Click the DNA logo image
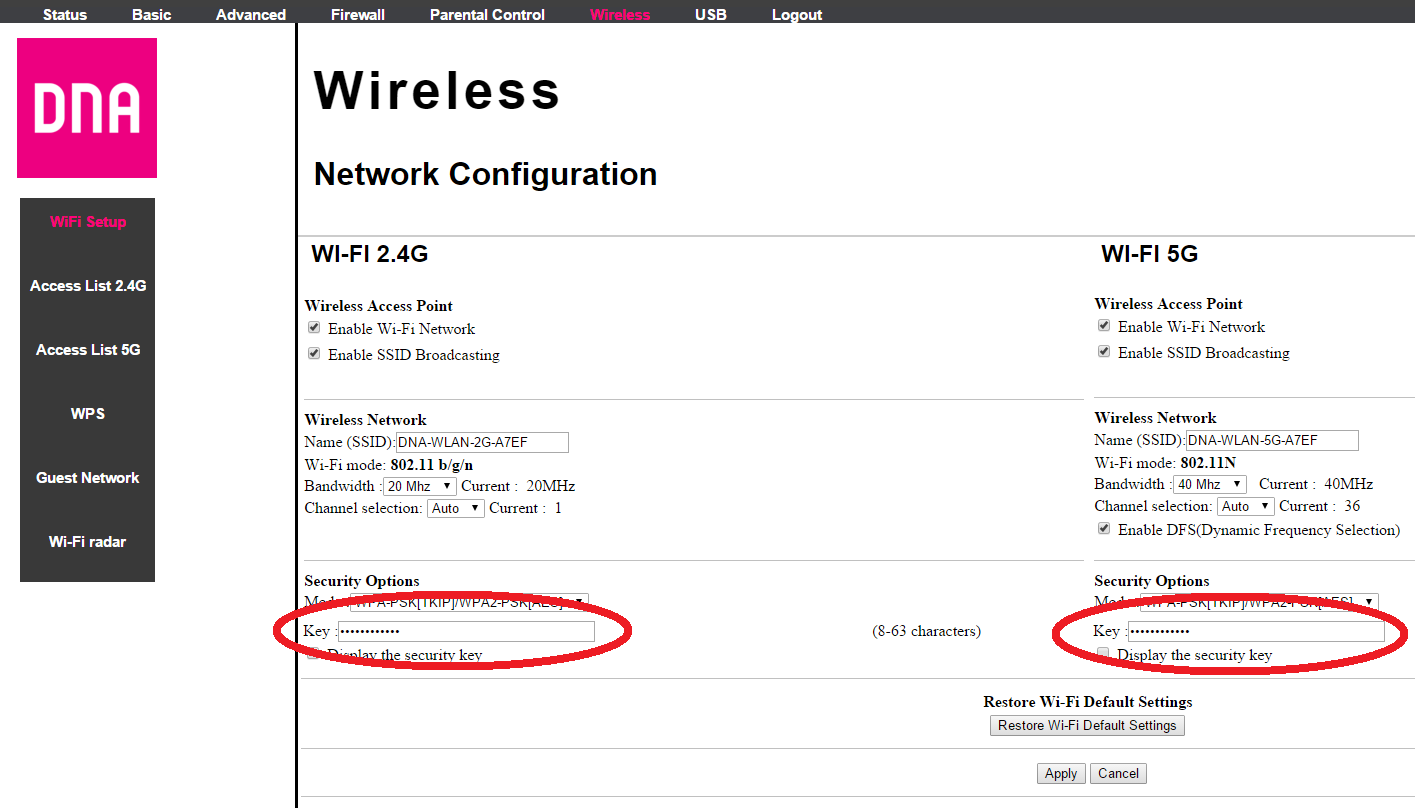Image resolution: width=1415 pixels, height=808 pixels. [x=87, y=108]
